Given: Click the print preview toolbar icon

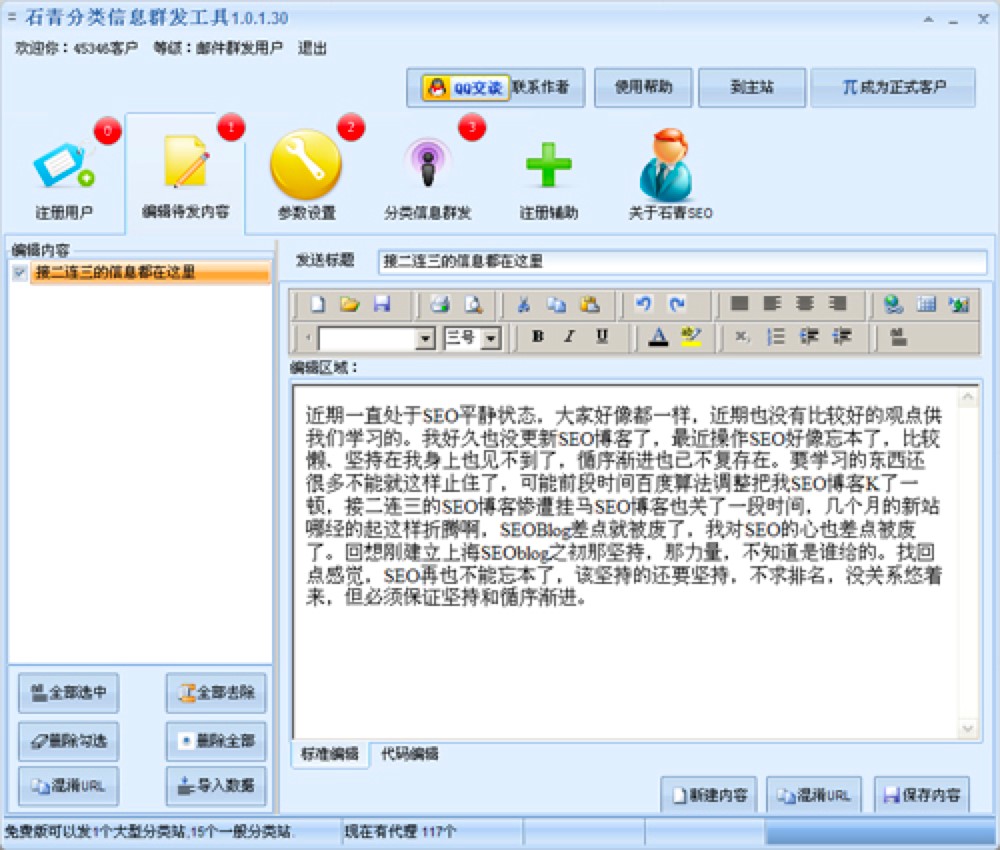Looking at the screenshot, I should coord(473,304).
